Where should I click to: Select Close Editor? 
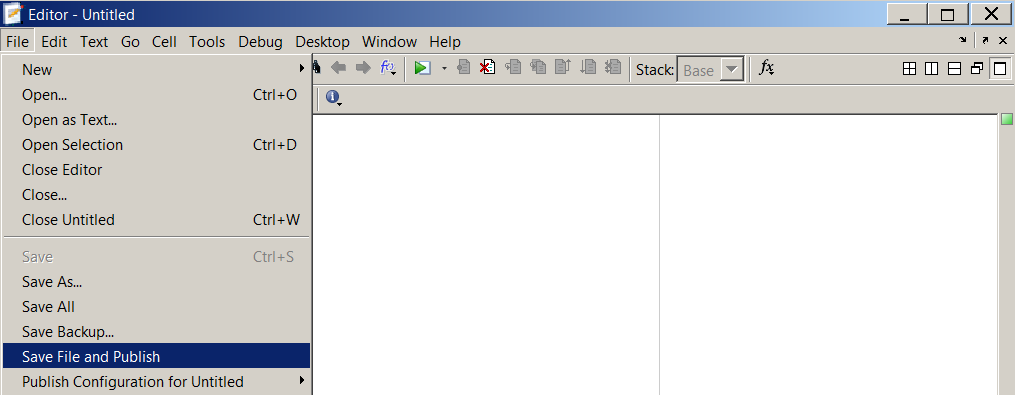pos(156,170)
